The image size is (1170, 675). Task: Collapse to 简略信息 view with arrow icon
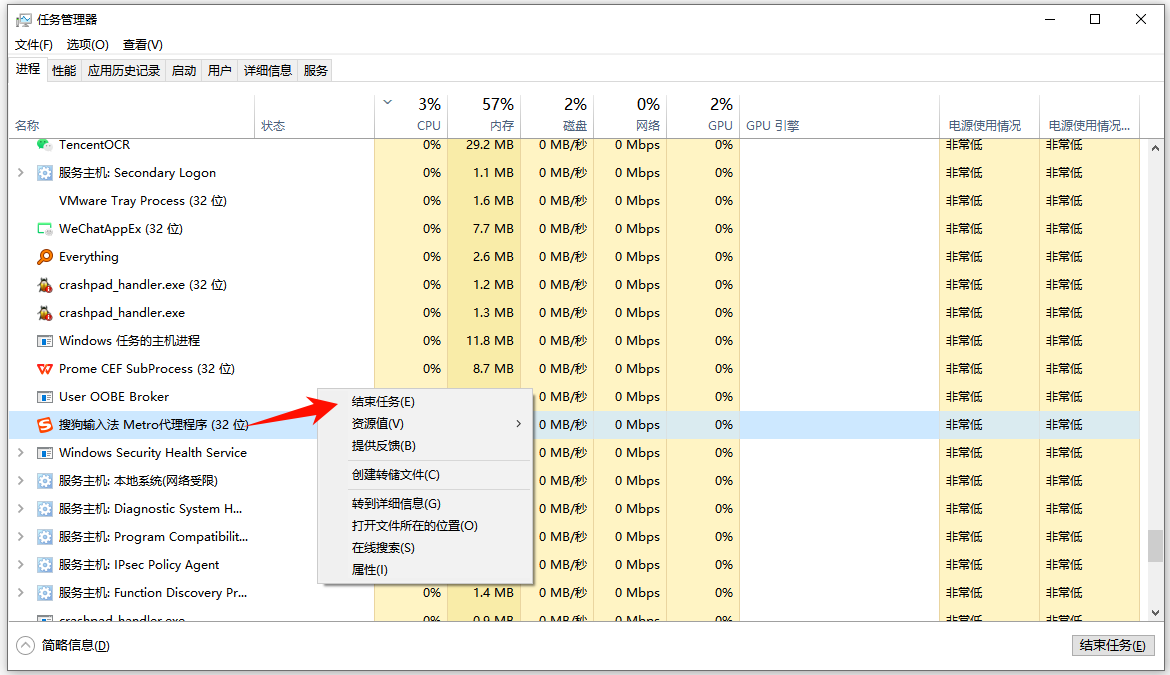tap(25, 646)
